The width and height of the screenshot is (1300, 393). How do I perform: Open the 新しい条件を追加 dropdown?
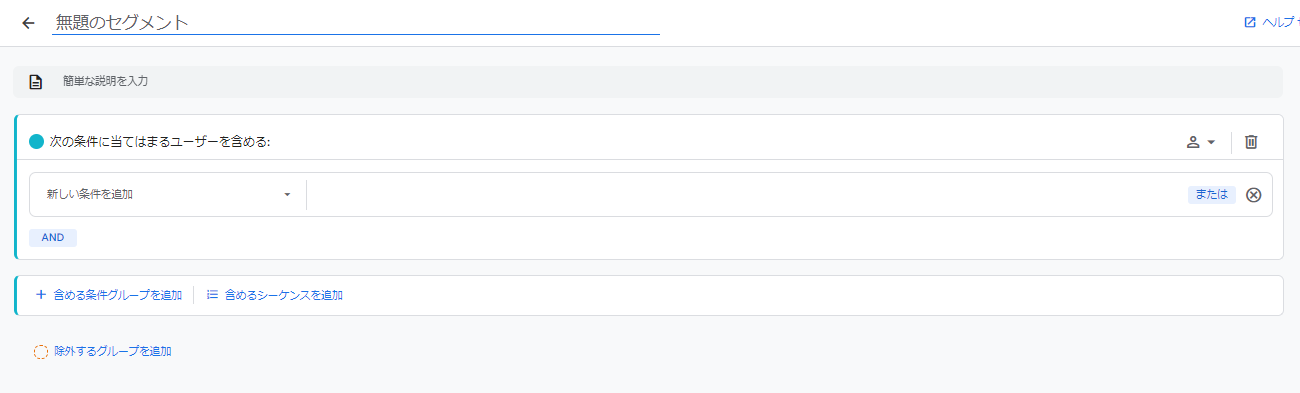tap(168, 194)
